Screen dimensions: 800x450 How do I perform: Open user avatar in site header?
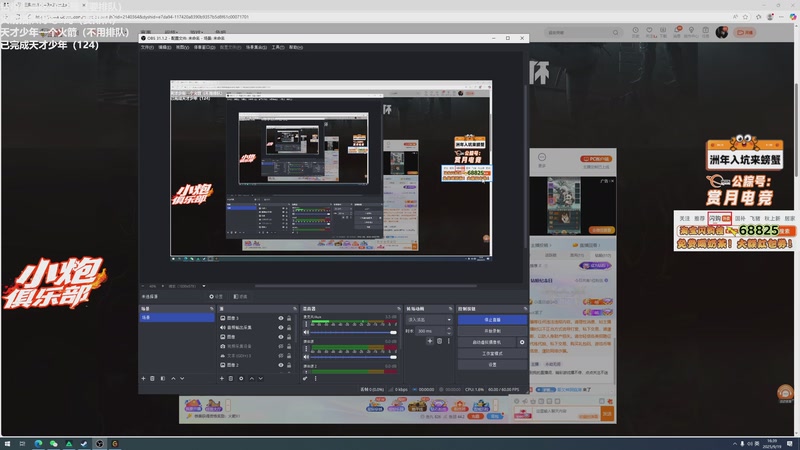(721, 32)
